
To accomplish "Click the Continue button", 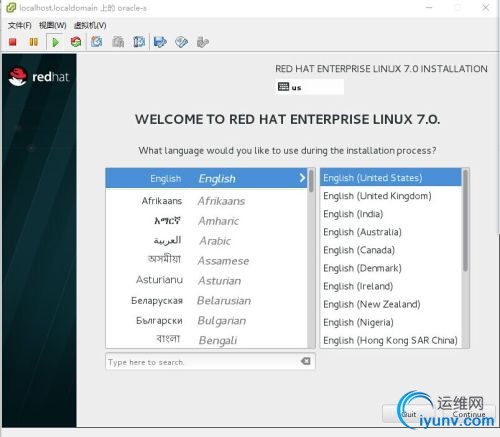I will 469,415.
